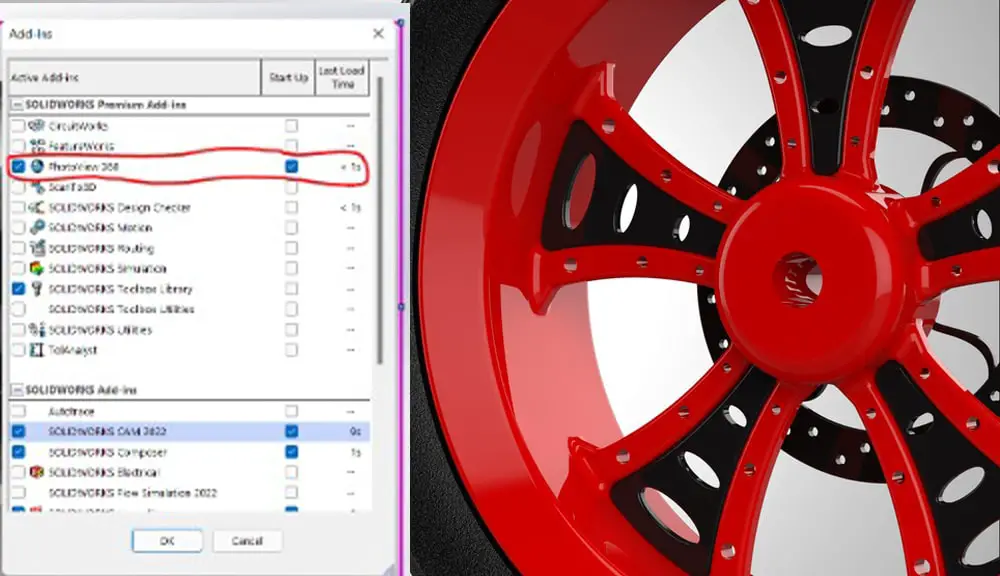Screen dimensions: 1000x576
Task: Click the SOLIDWORKS Electrical icon
Action: coord(37,472)
